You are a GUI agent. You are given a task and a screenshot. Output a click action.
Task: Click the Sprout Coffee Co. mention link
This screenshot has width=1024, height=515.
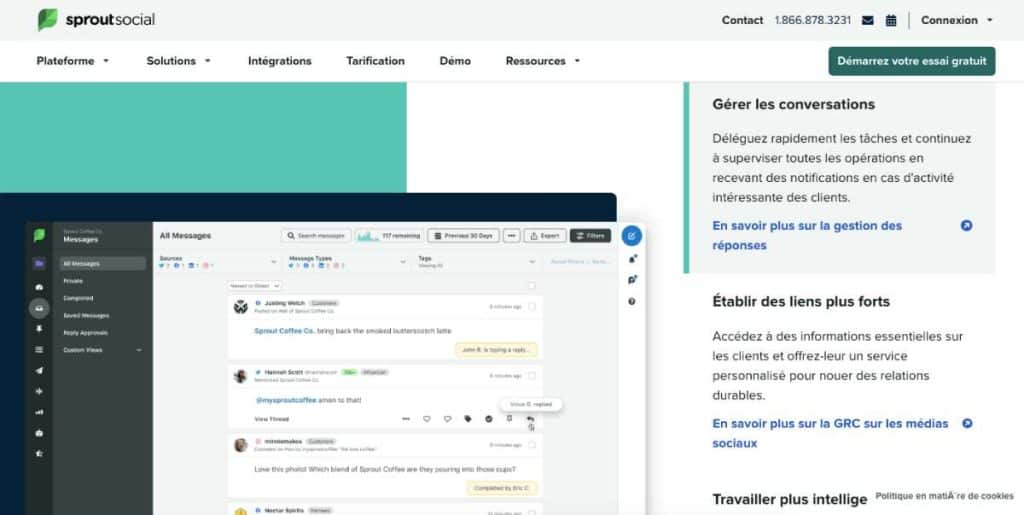[285, 331]
